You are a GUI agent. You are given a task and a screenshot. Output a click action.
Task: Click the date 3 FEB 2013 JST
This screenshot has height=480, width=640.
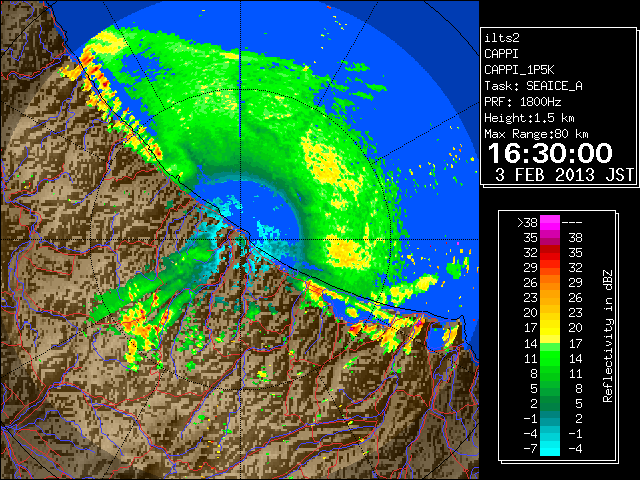coord(564,175)
